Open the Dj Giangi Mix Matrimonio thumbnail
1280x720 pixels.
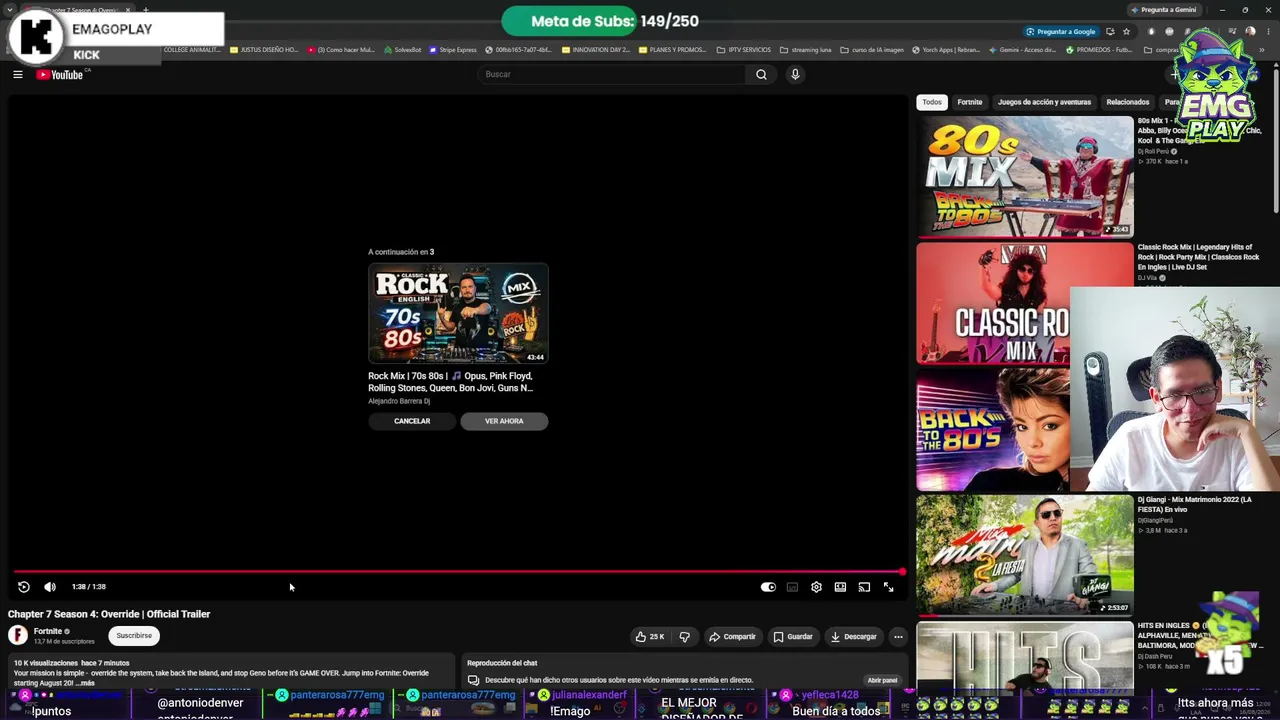point(1025,555)
